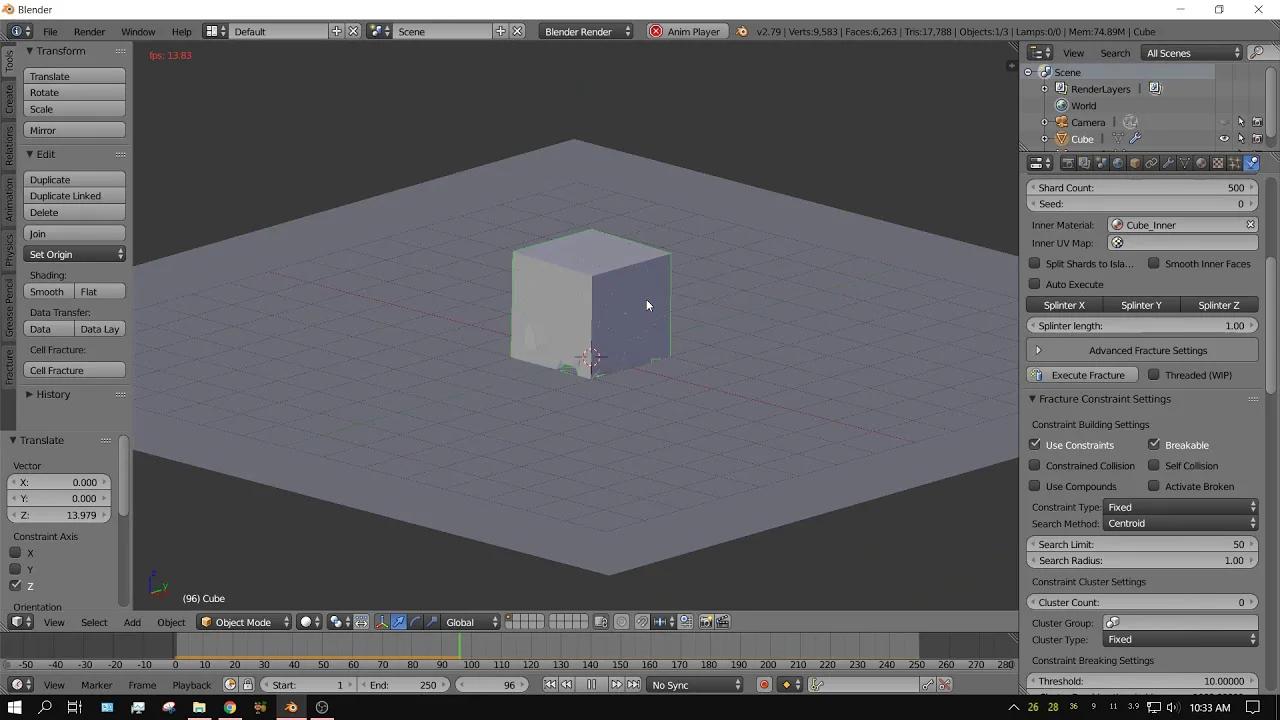Select the Render camera tab in Properties
Viewport: 1280px width, 720px height.
tap(1068, 163)
